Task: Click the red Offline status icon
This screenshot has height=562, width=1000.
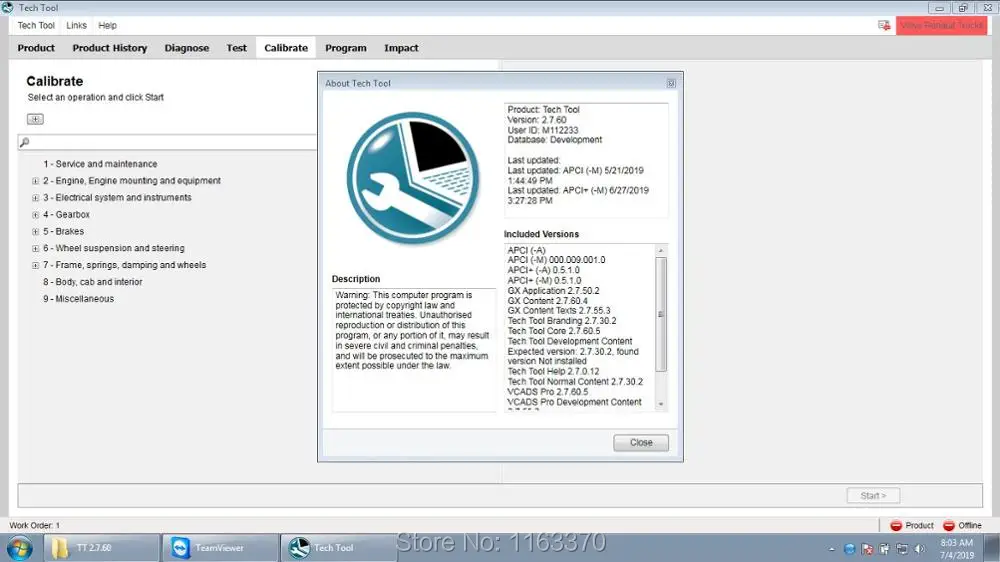Action: point(949,526)
